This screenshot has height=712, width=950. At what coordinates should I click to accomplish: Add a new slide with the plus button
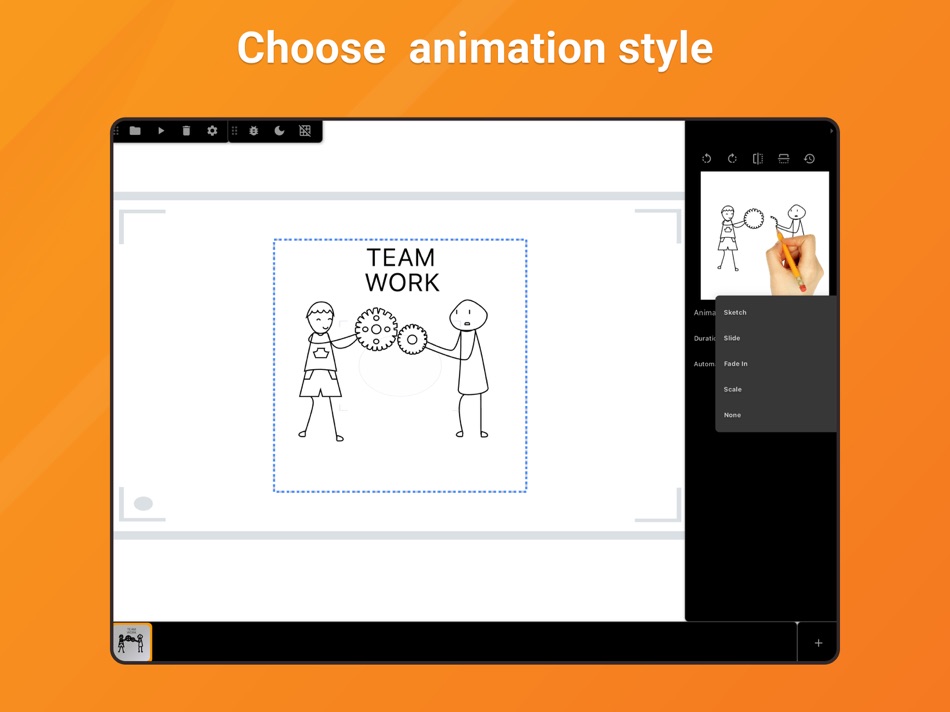click(x=818, y=643)
